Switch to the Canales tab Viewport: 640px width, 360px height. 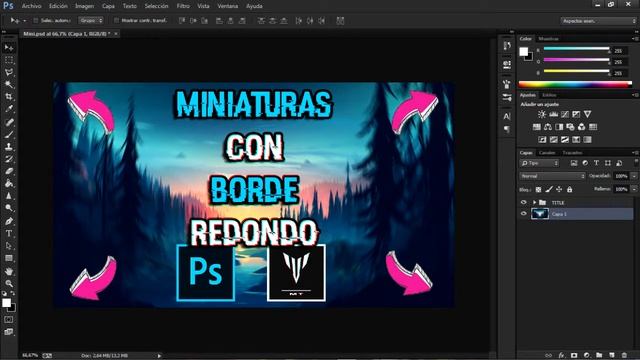coord(547,153)
